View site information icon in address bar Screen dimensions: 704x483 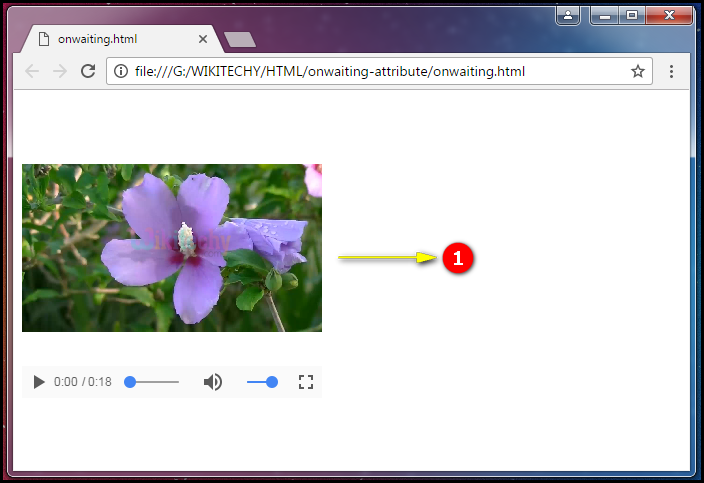pyautogui.click(x=121, y=71)
